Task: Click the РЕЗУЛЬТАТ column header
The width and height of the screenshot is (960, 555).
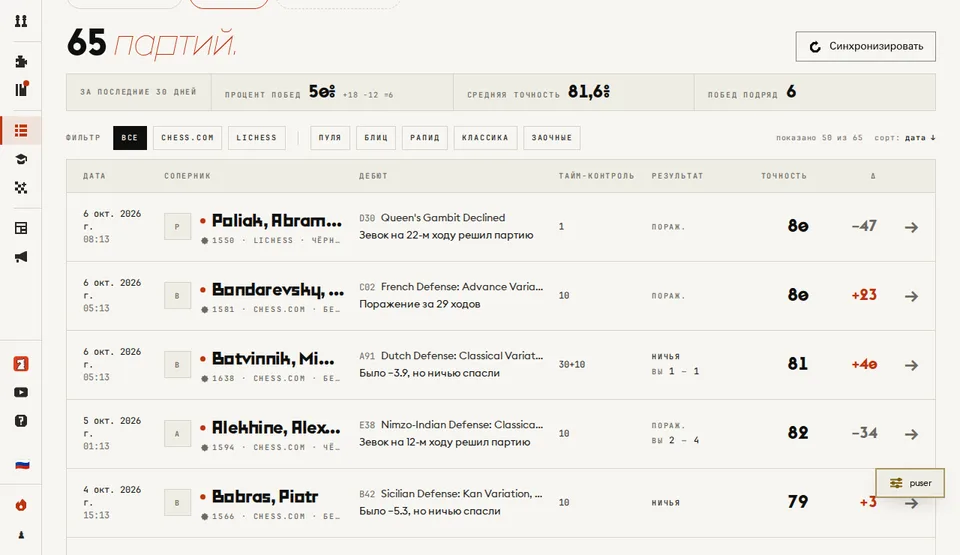Action: click(677, 176)
